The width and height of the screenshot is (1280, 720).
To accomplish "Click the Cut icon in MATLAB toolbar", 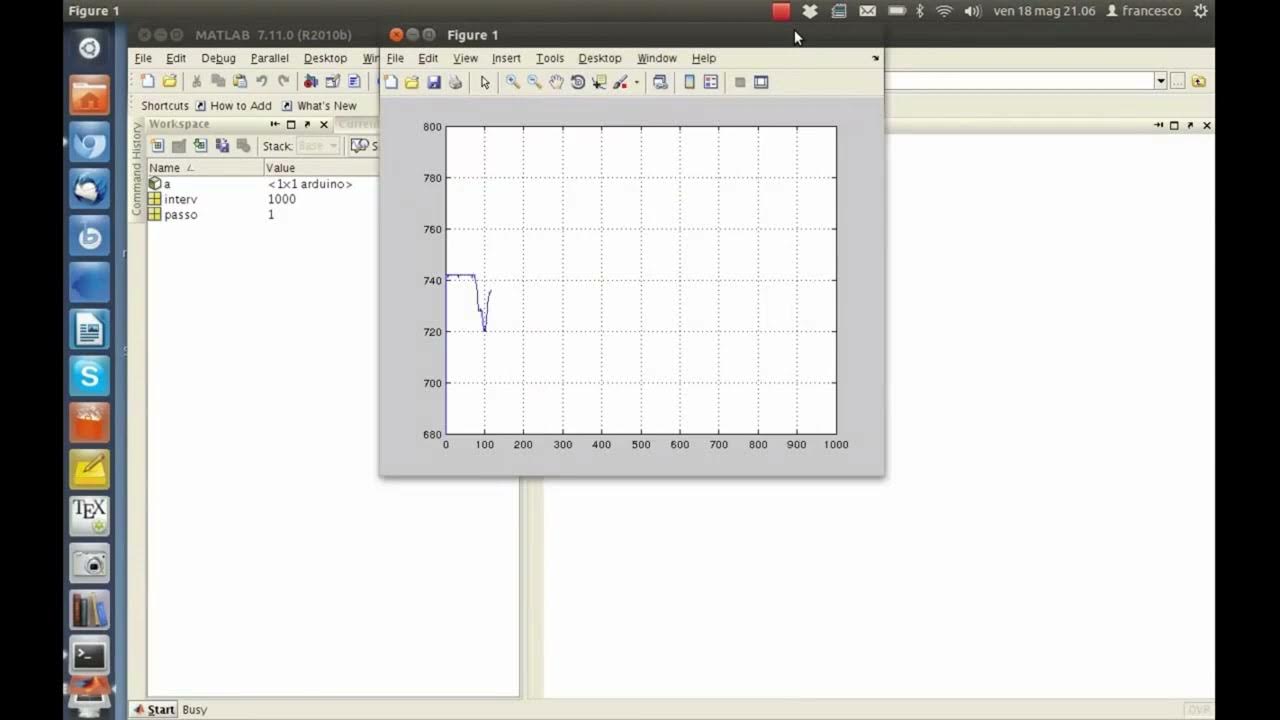I will (x=197, y=81).
